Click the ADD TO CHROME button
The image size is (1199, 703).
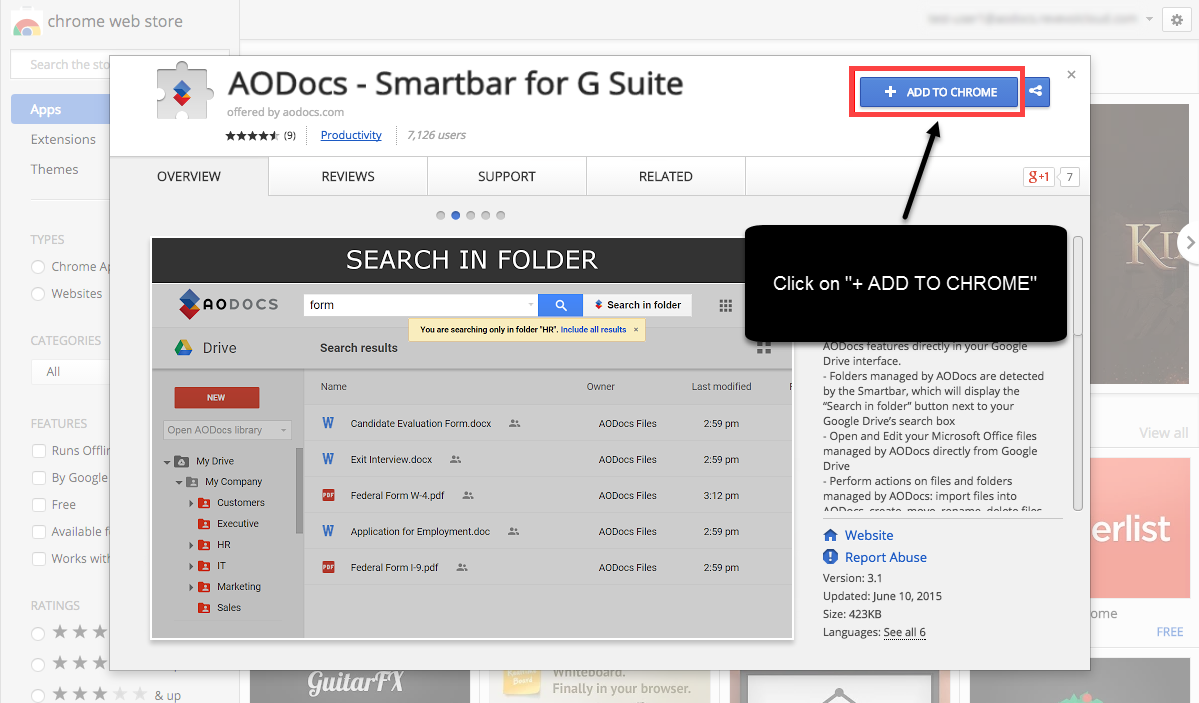pyautogui.click(x=939, y=92)
